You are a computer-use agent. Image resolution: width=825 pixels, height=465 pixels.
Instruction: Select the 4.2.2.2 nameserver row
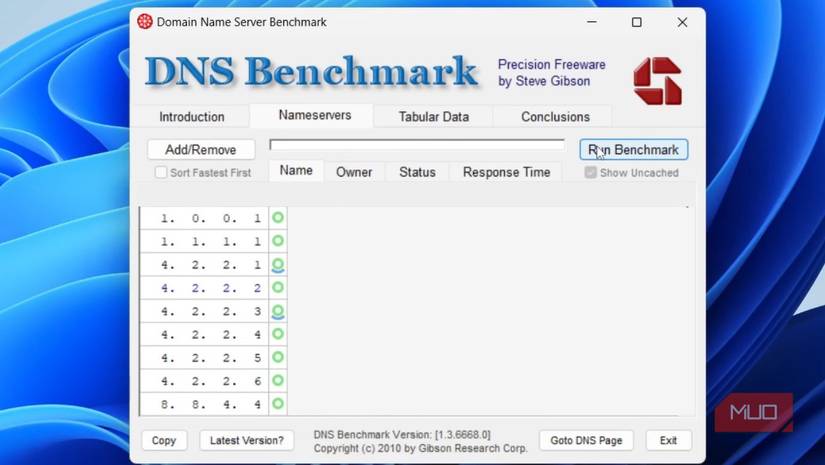pyautogui.click(x=205, y=288)
